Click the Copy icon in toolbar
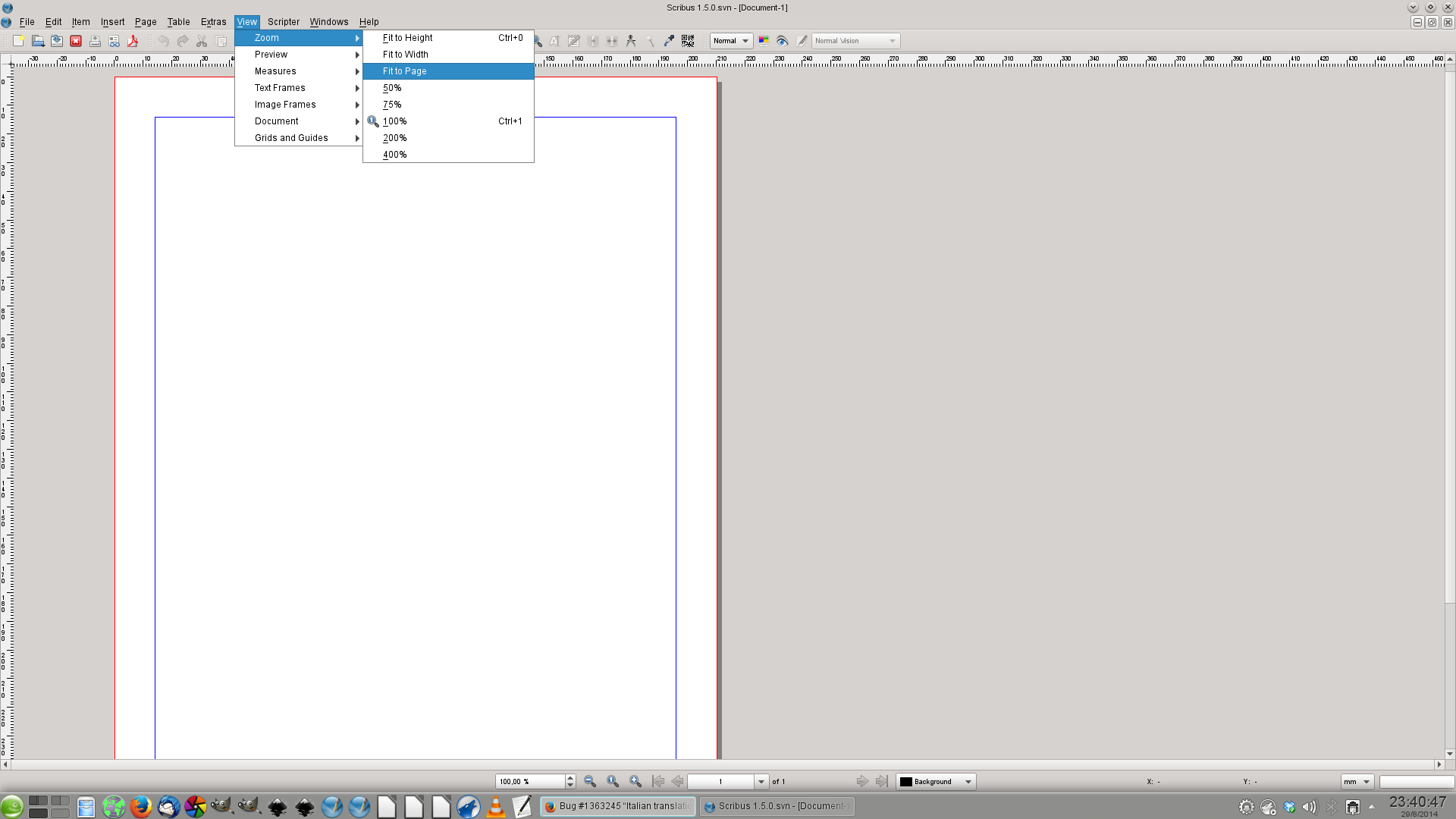 tap(221, 41)
